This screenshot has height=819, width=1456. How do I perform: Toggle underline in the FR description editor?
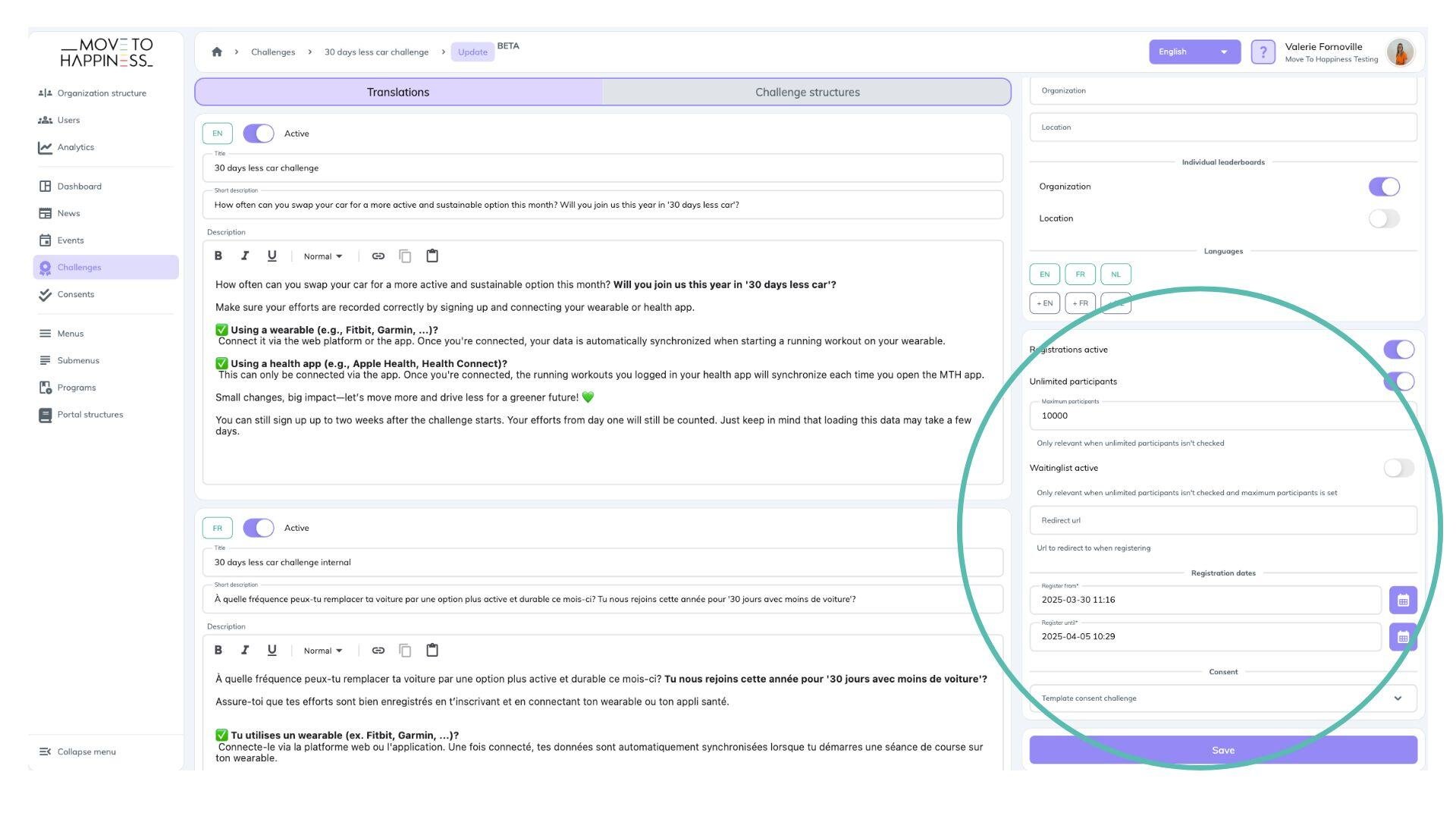pos(271,651)
